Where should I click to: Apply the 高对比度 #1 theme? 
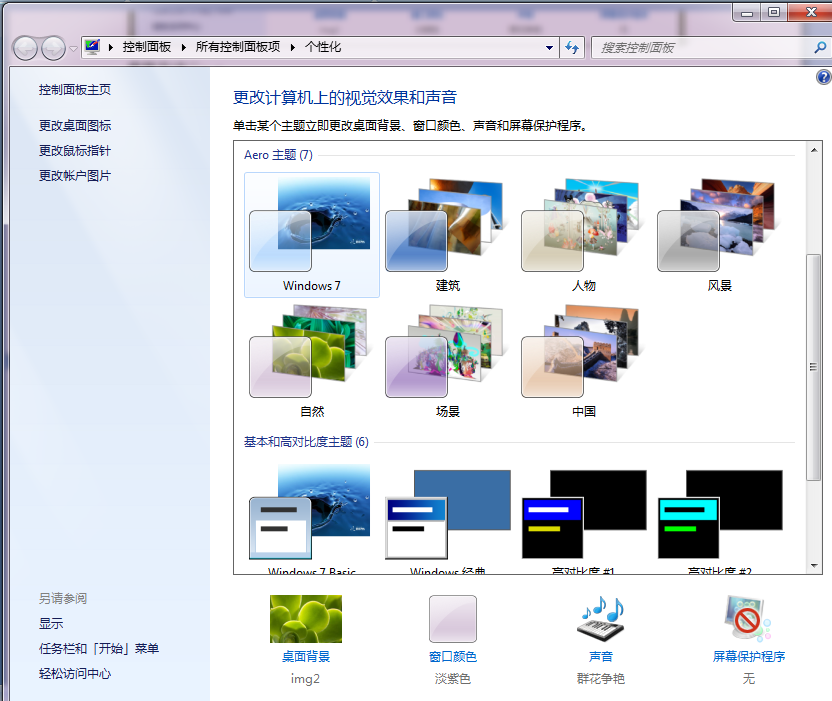pos(583,517)
